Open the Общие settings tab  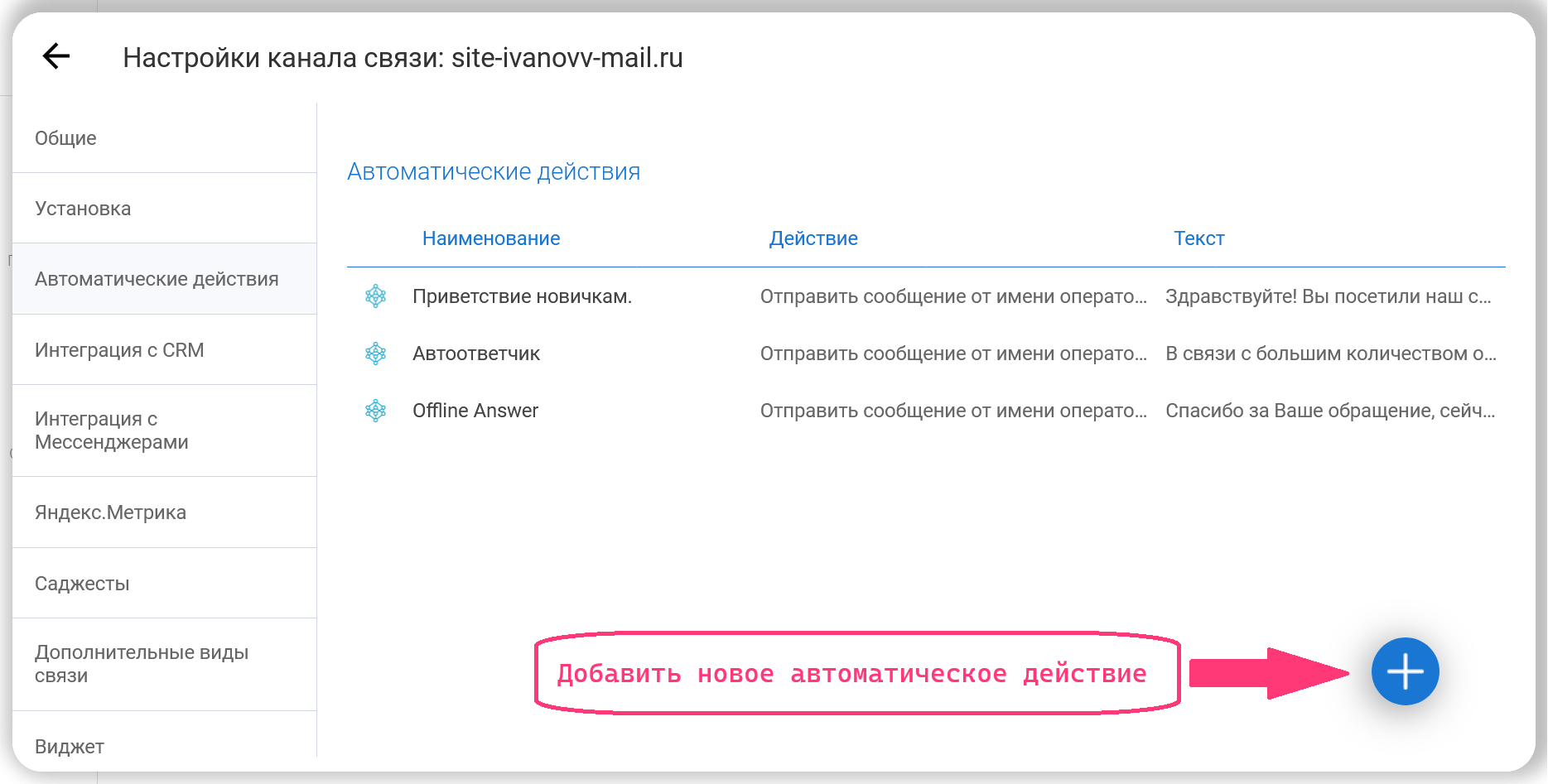[66, 138]
